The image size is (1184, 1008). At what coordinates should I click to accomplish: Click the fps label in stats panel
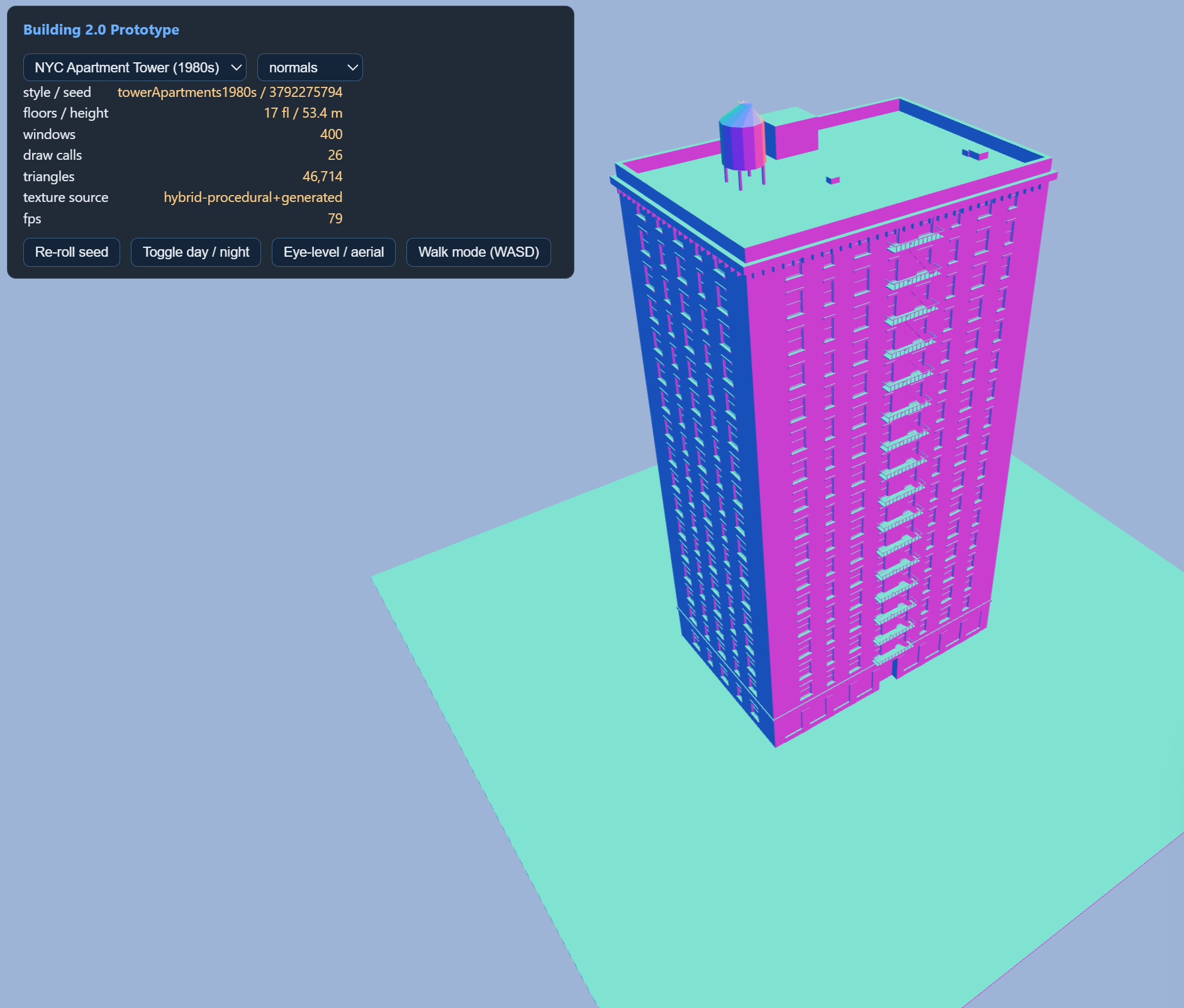pyautogui.click(x=32, y=219)
